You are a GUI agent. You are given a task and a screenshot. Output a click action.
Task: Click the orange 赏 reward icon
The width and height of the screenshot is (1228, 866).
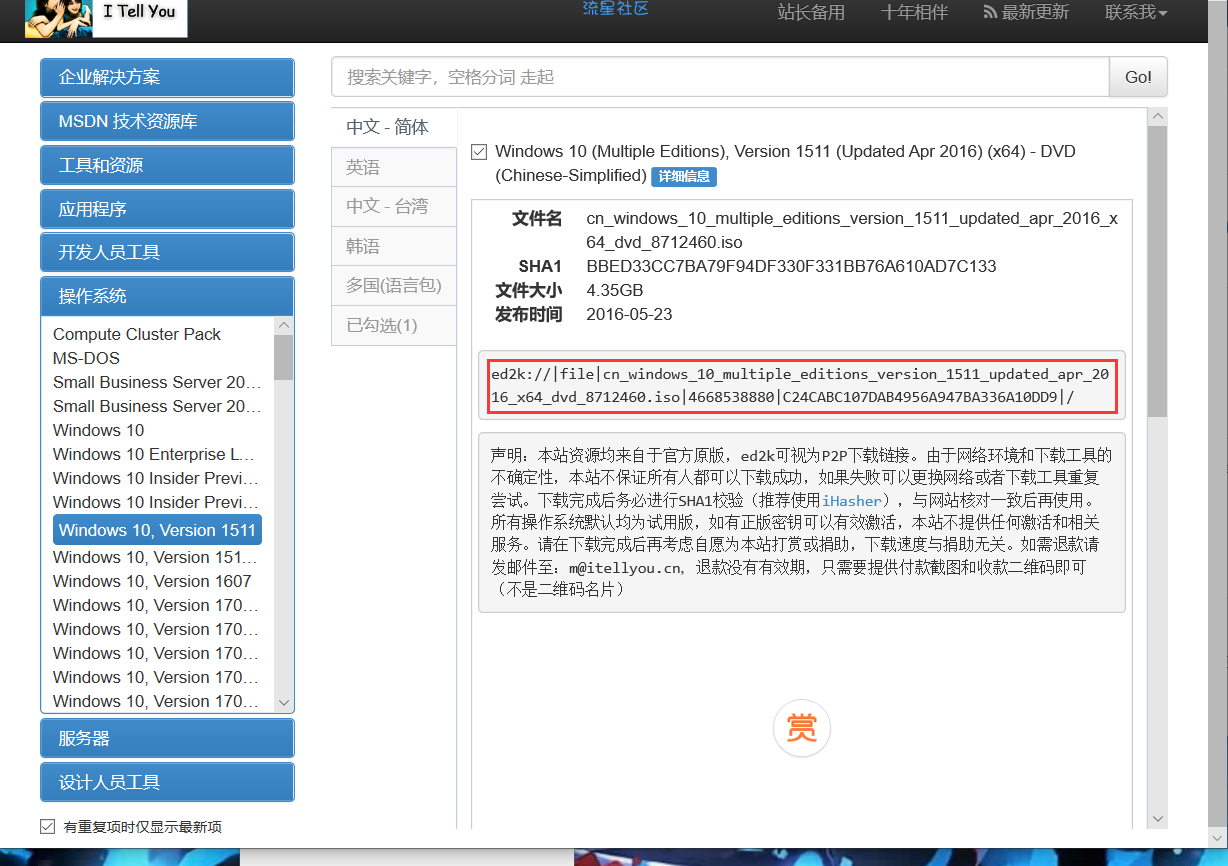(x=801, y=728)
